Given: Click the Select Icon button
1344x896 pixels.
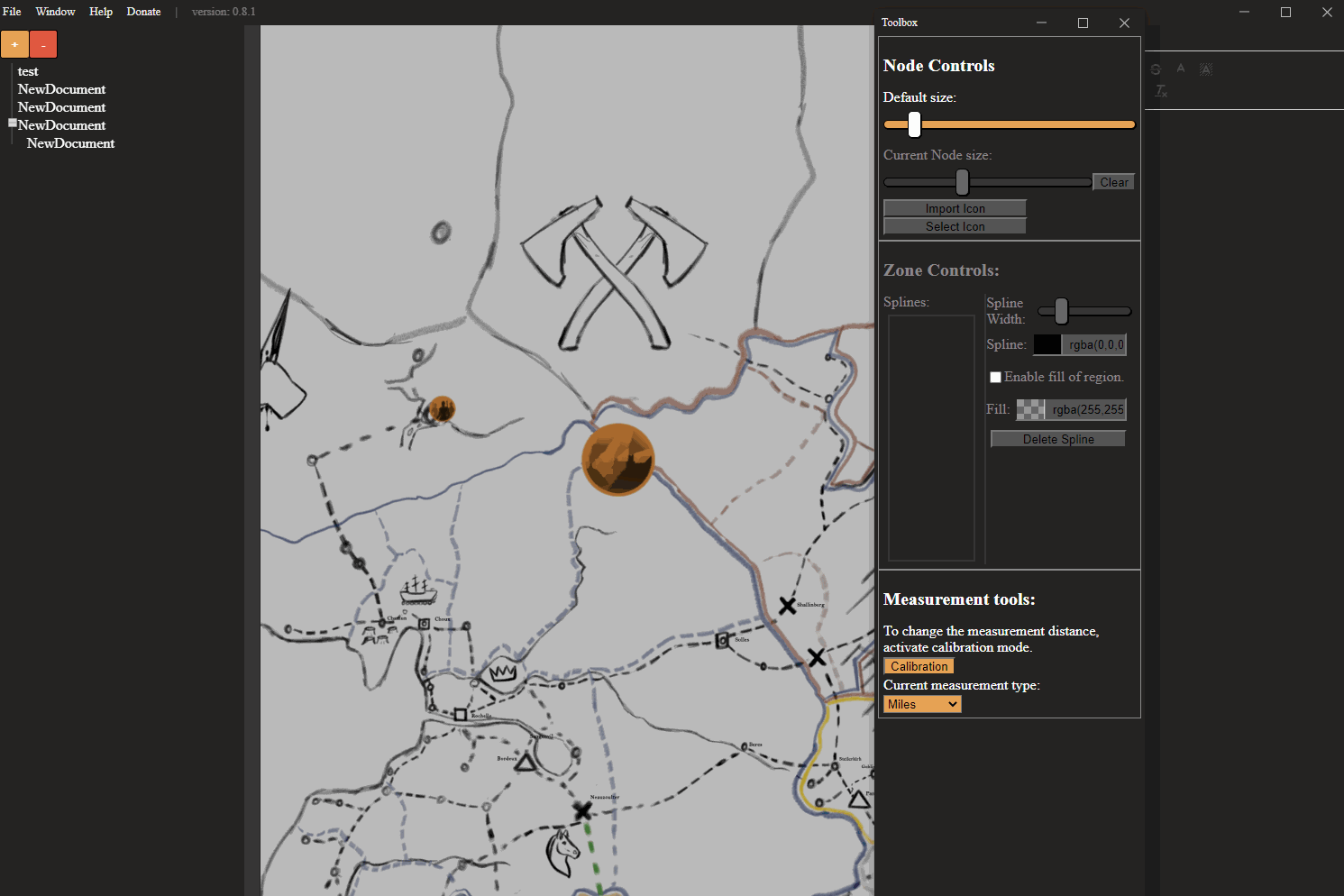Looking at the screenshot, I should 955,226.
